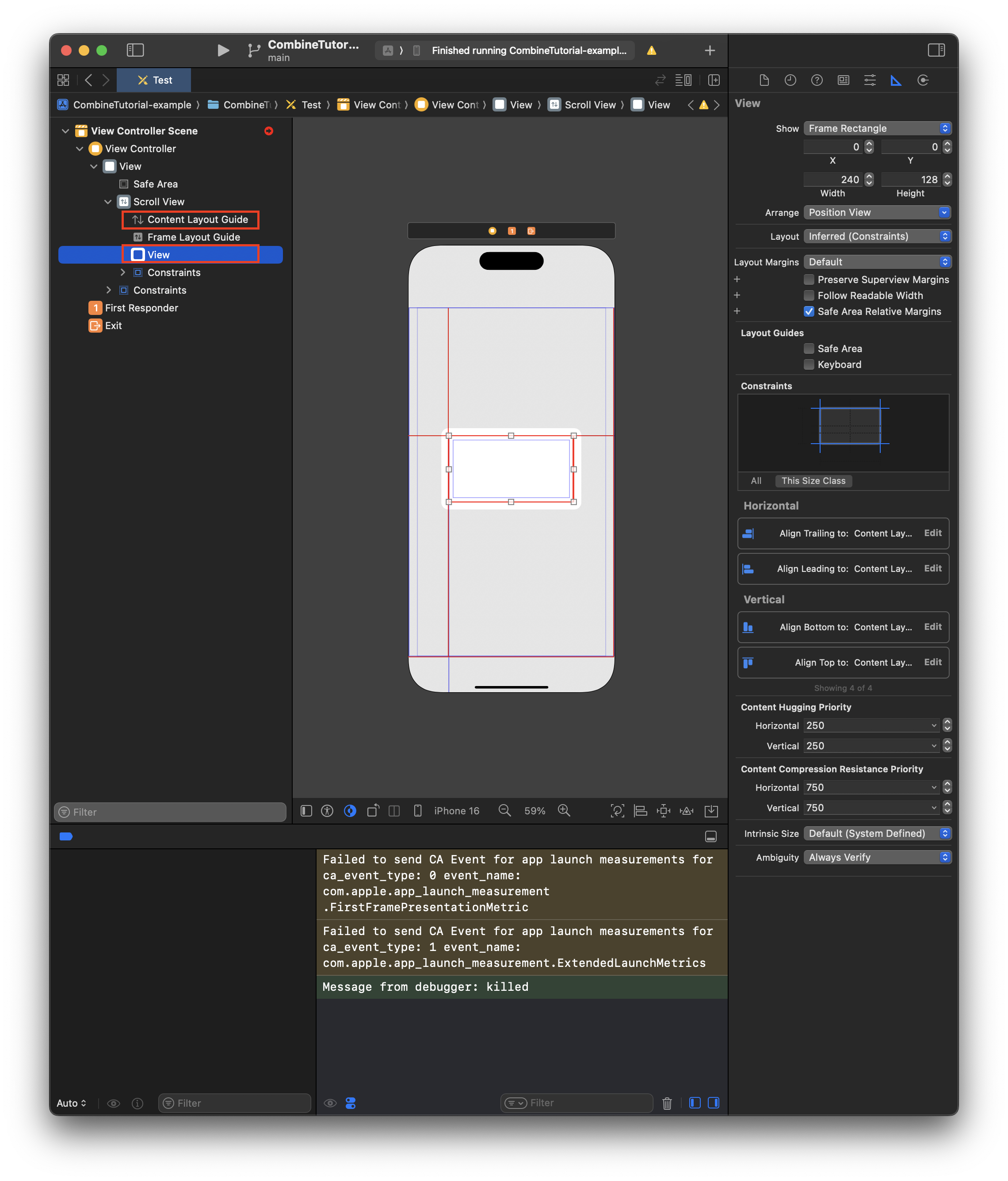The image size is (1008, 1181).
Task: Open the Adjust Editor Options icon
Action: [683, 81]
